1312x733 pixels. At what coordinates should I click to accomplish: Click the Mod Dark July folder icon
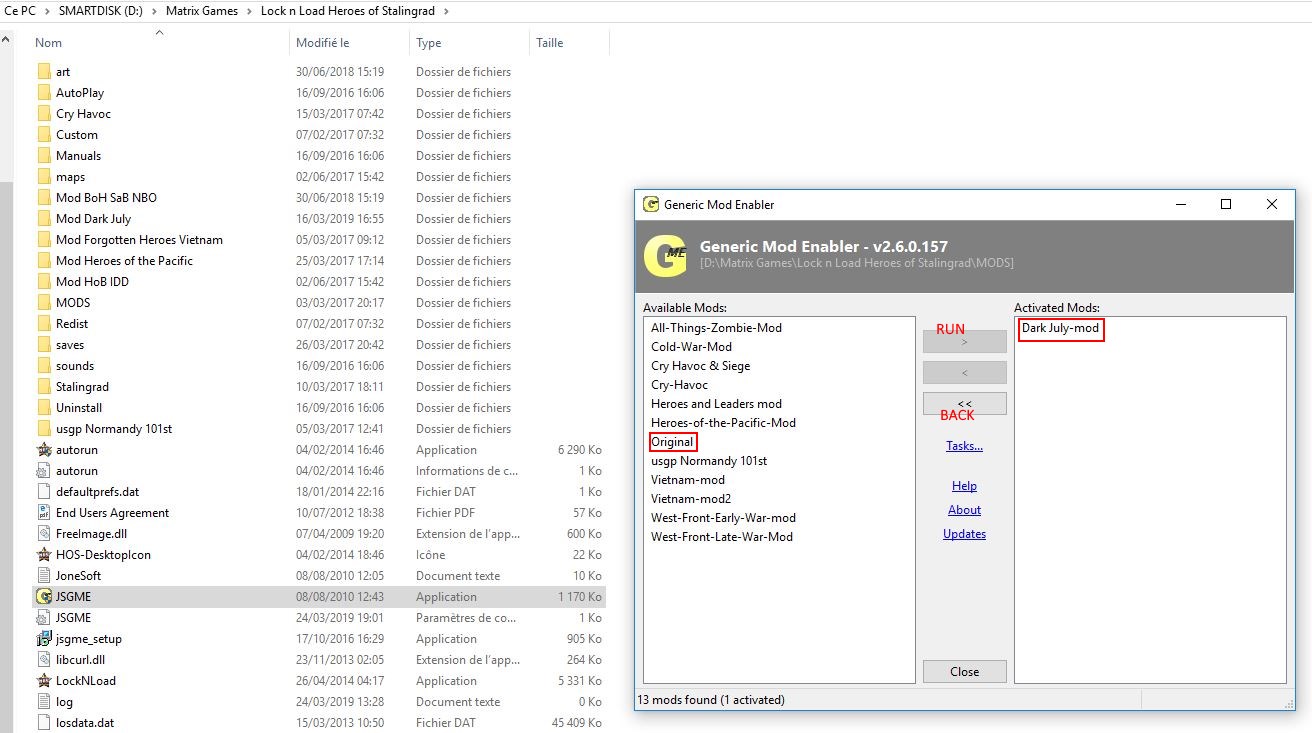43,218
